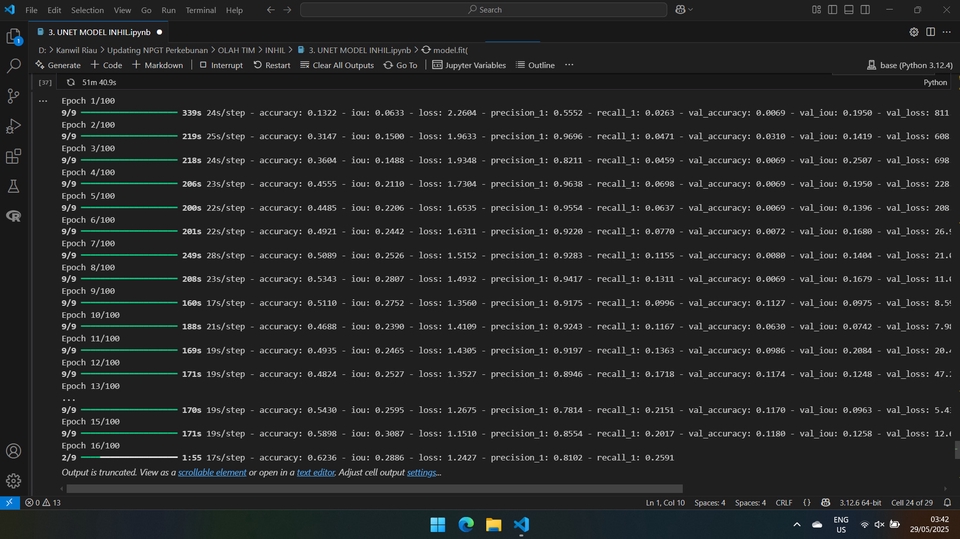The height and width of the screenshot is (539, 960).
Task: Clear All Outputs
Action: [x=337, y=65]
